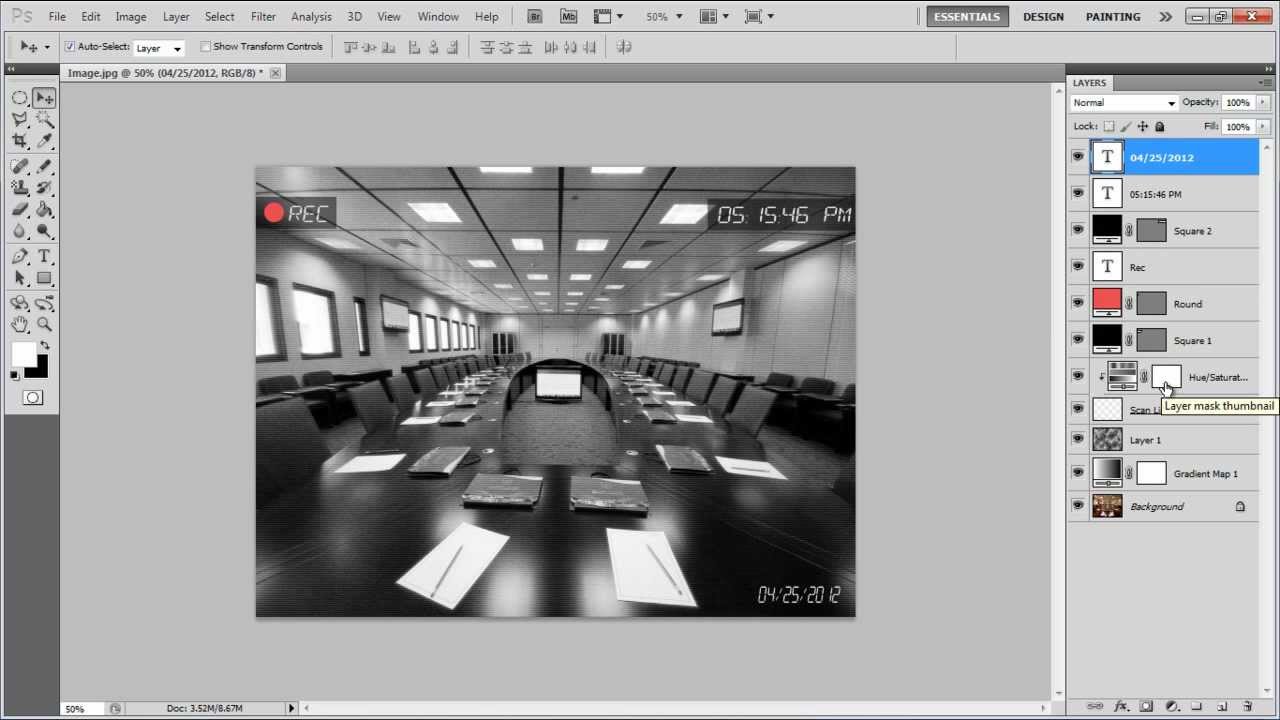Screen dimensions: 1280x720
Task: Open the layer blending mode dropdown
Action: click(x=1124, y=103)
